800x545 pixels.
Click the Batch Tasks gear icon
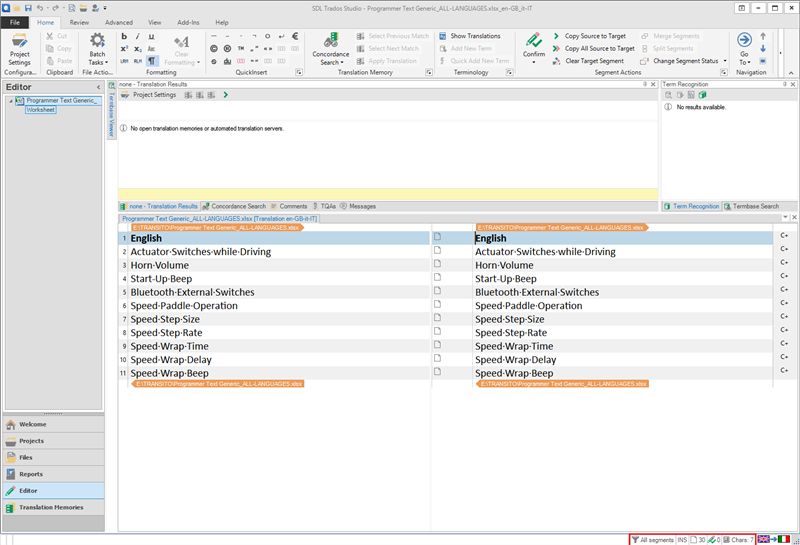[x=97, y=40]
